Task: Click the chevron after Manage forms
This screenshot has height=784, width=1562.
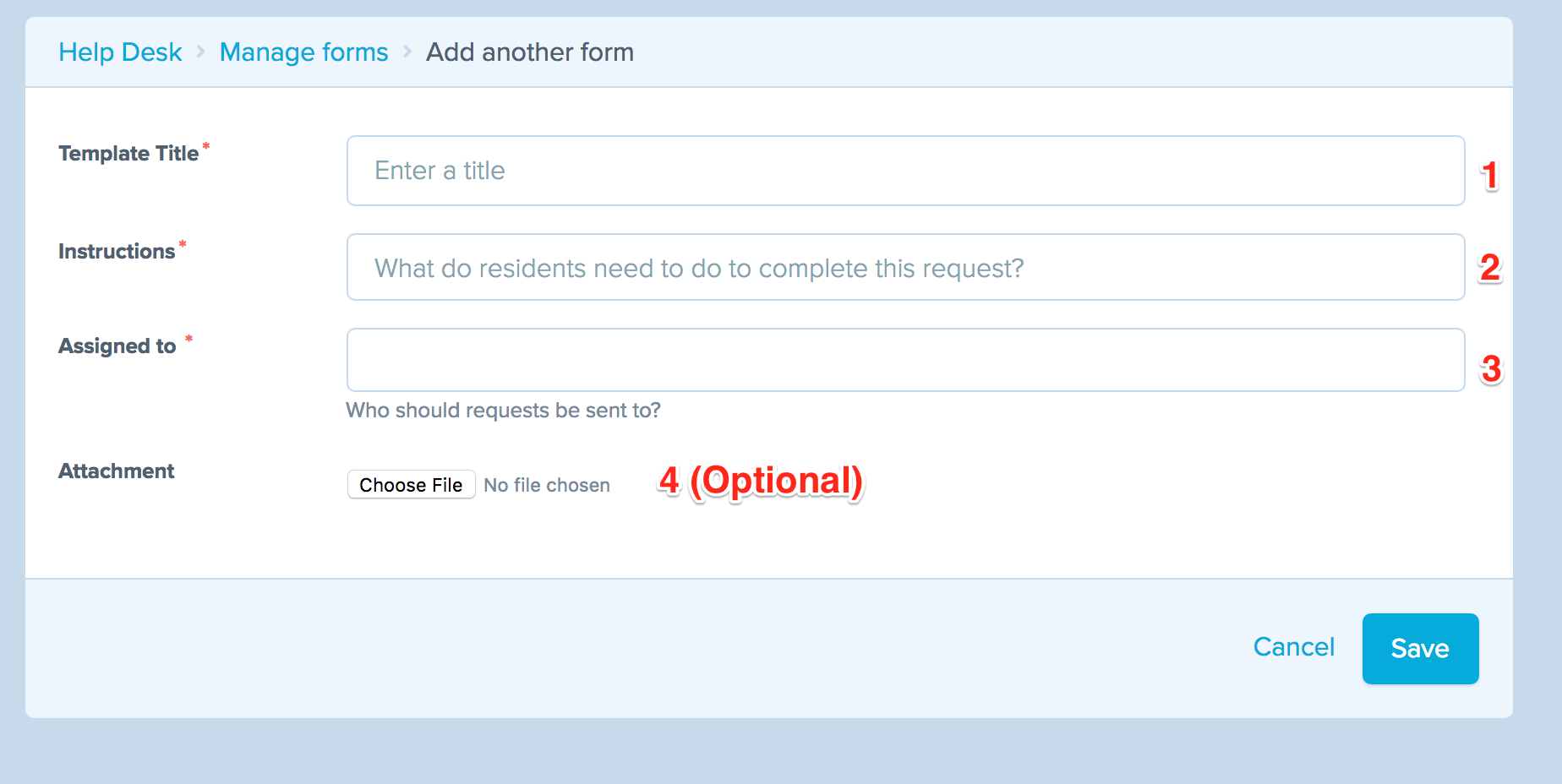Action: pyautogui.click(x=407, y=52)
